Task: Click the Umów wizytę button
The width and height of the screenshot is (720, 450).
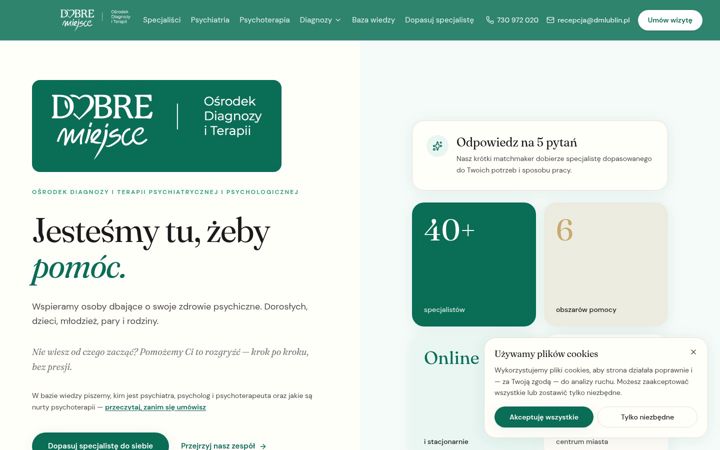Action: (669, 20)
